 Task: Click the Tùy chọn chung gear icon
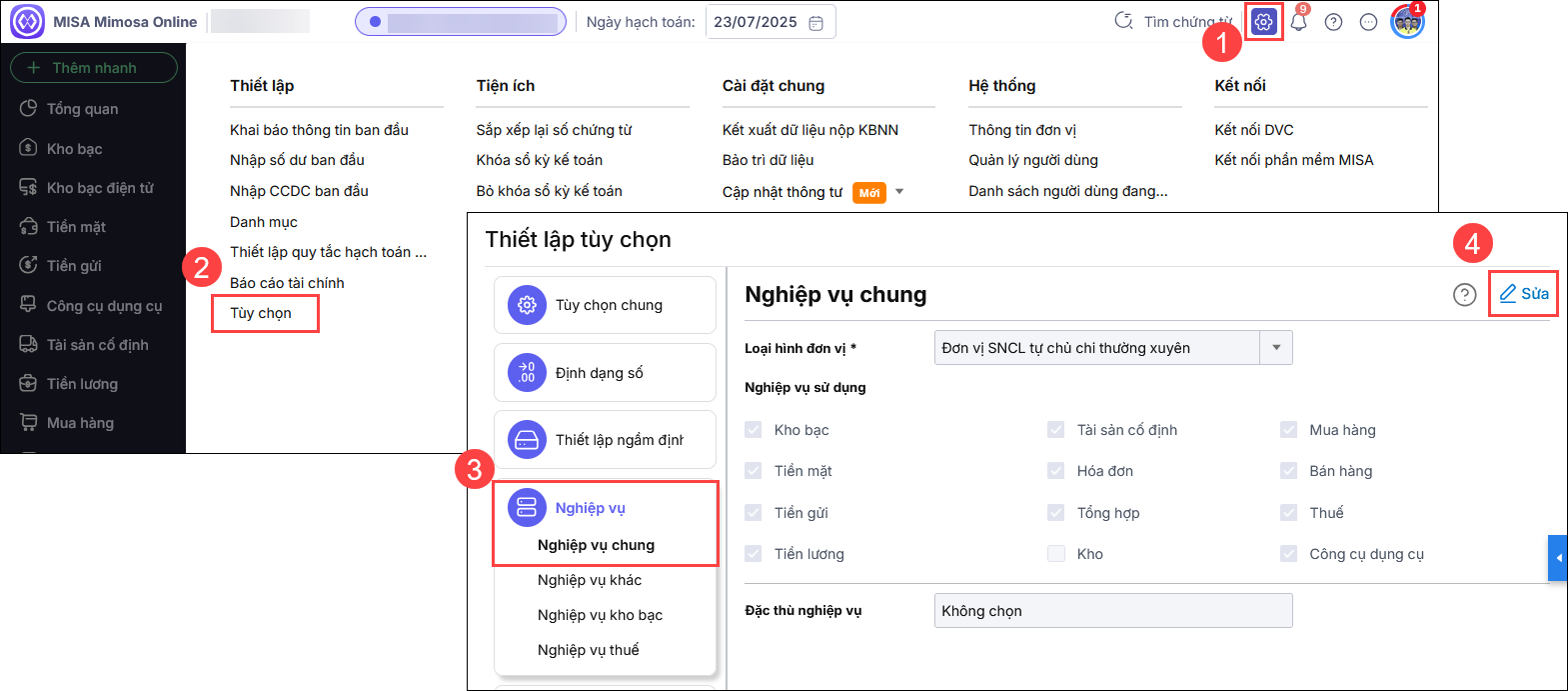click(x=527, y=305)
